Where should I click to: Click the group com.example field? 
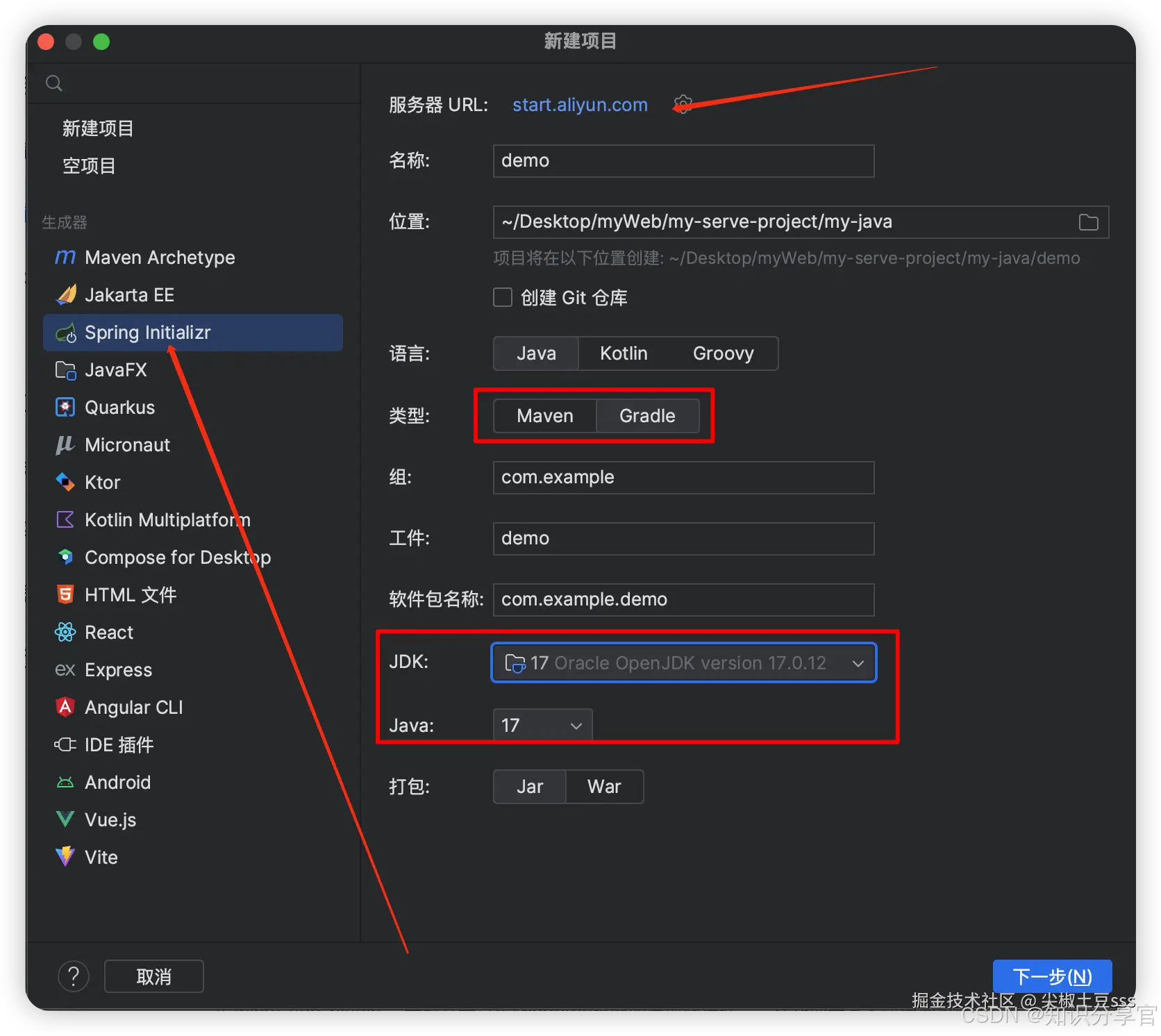click(x=683, y=478)
